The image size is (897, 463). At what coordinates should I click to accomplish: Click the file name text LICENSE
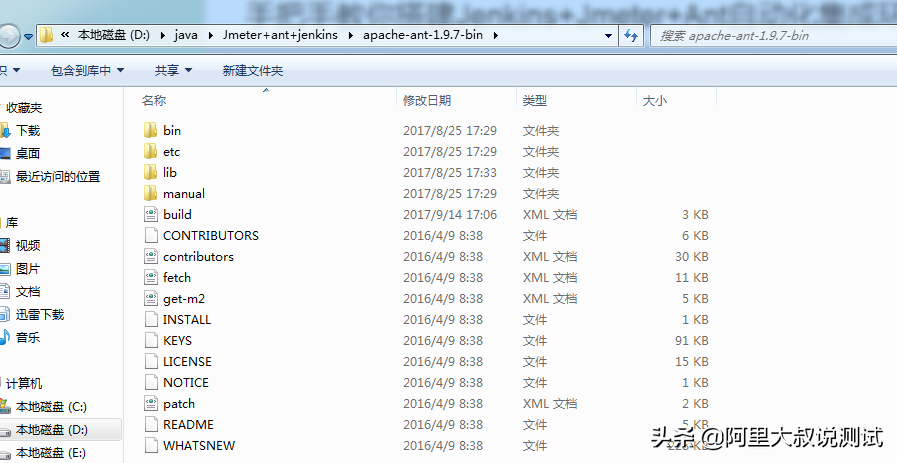187,361
